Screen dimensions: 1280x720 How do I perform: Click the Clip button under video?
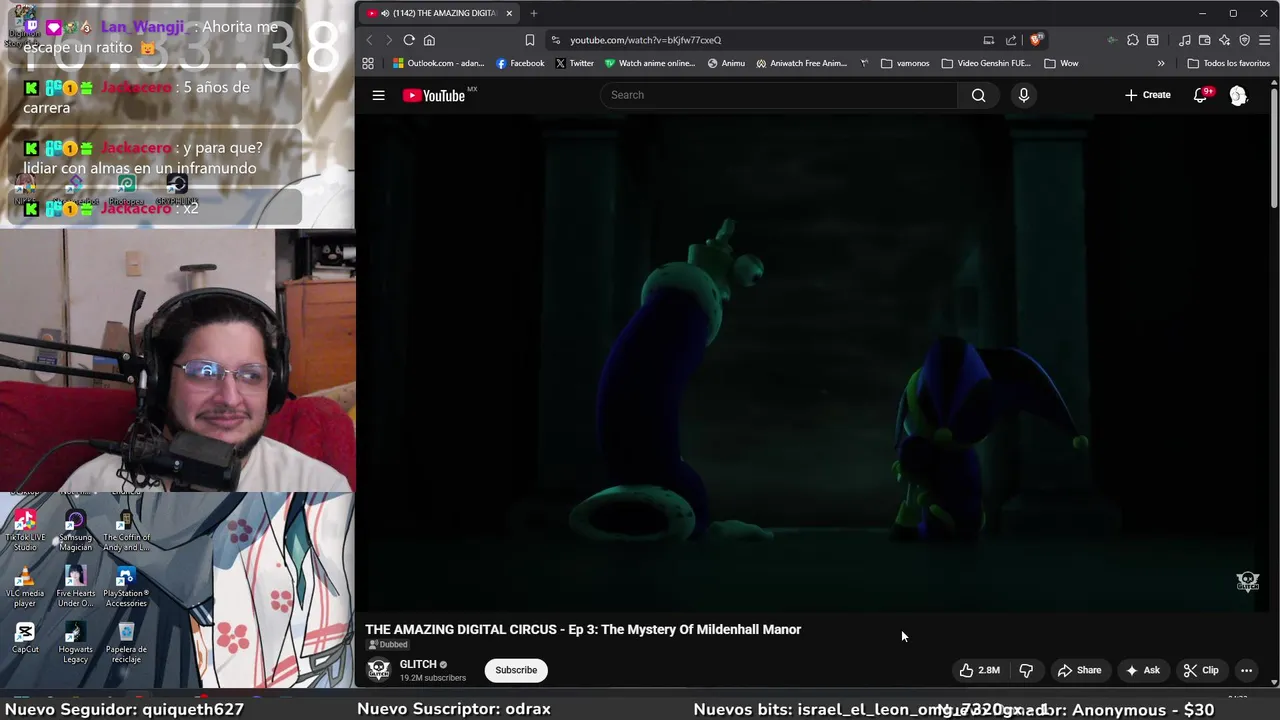tap(1201, 670)
